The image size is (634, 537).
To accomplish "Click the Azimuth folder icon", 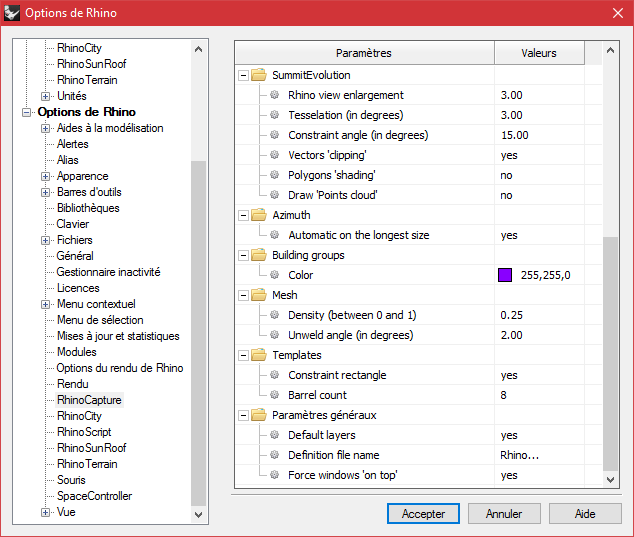I will (x=259, y=215).
